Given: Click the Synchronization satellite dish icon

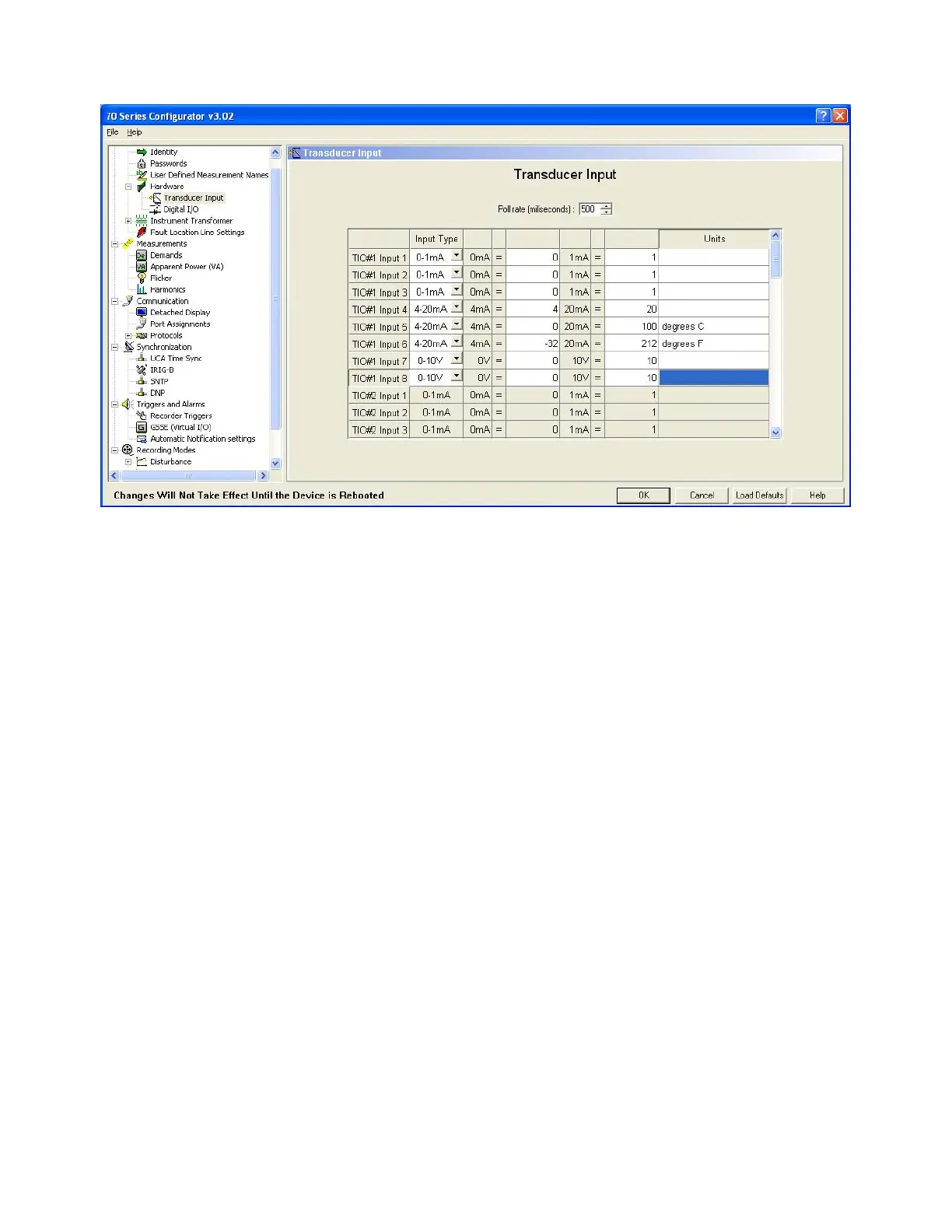Looking at the screenshot, I should 128,347.
